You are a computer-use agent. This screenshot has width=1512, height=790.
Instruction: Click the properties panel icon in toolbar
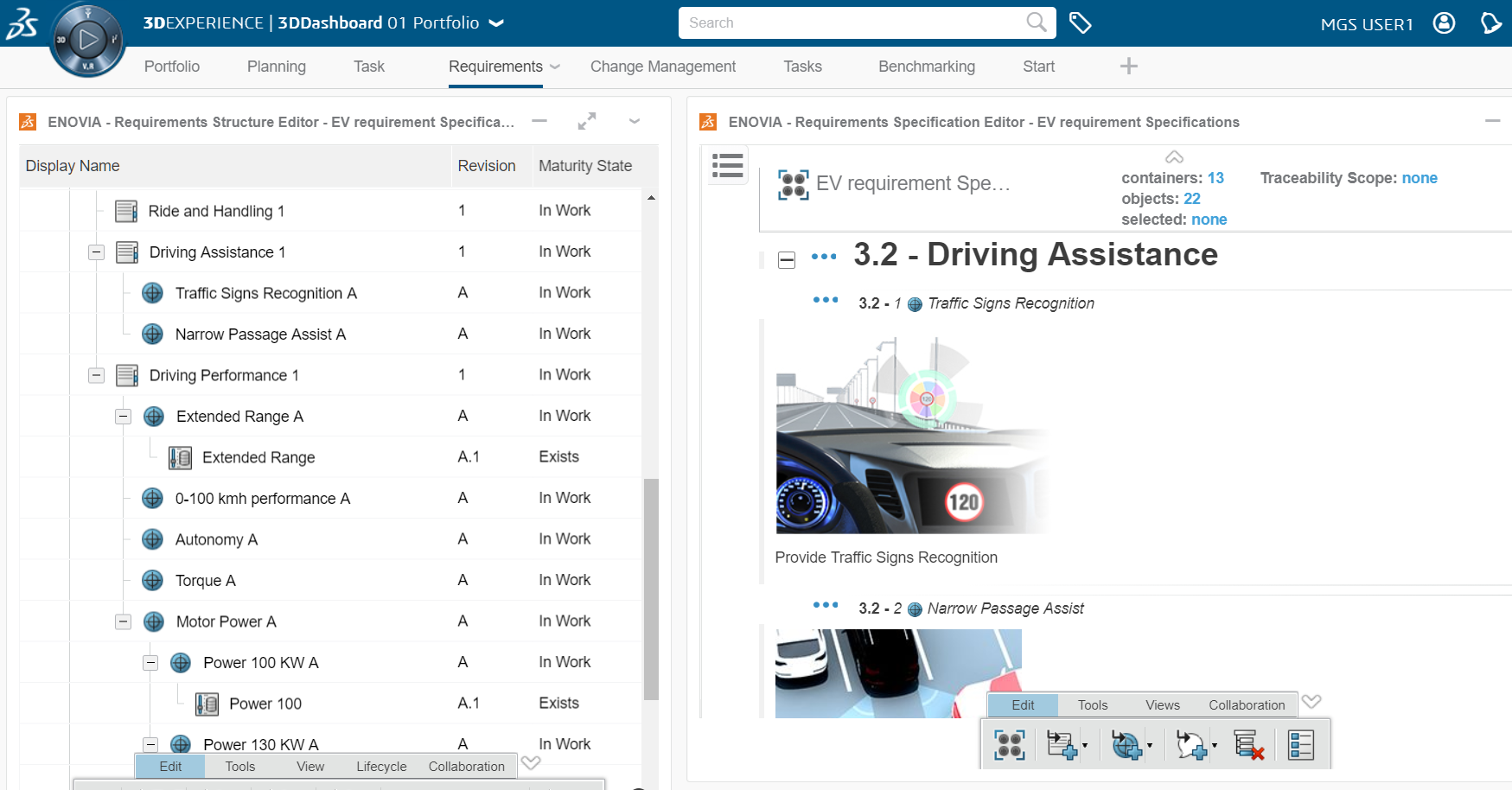coord(1300,744)
